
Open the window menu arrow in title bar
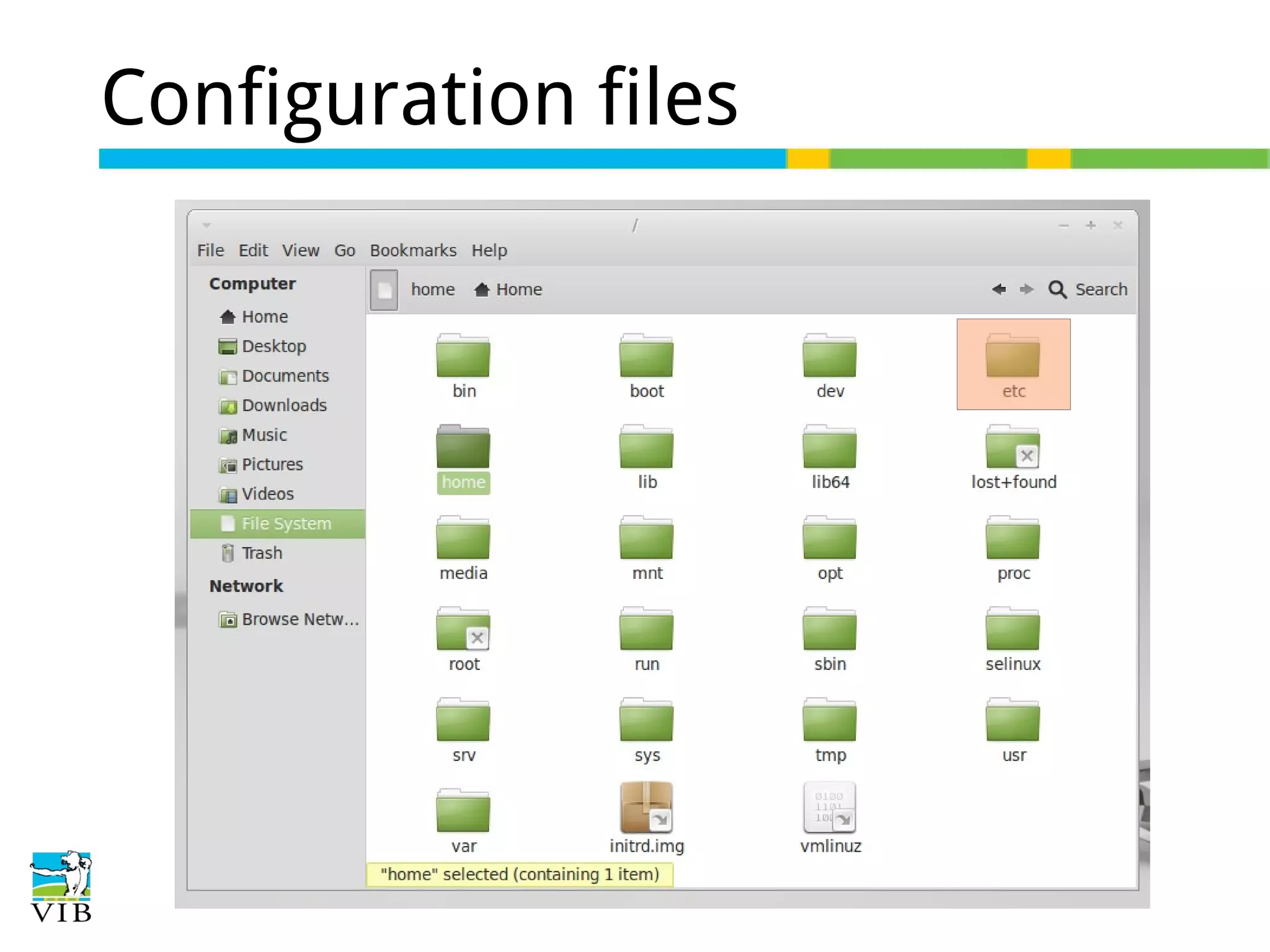point(206,226)
